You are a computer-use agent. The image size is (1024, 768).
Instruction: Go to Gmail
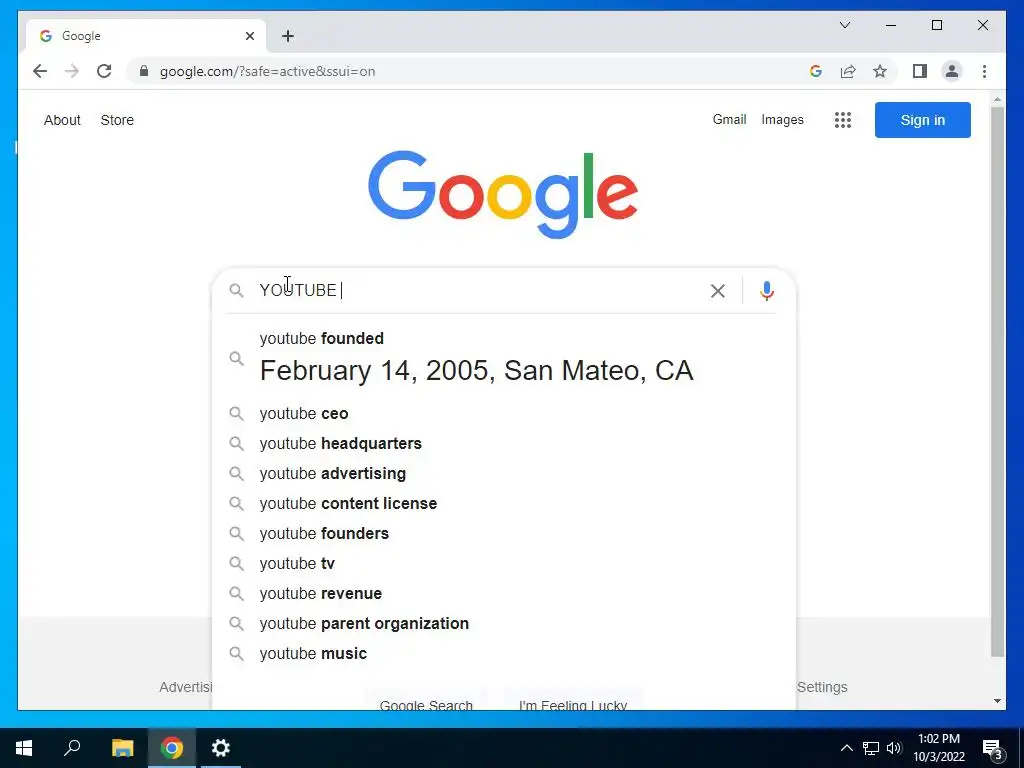pos(729,120)
